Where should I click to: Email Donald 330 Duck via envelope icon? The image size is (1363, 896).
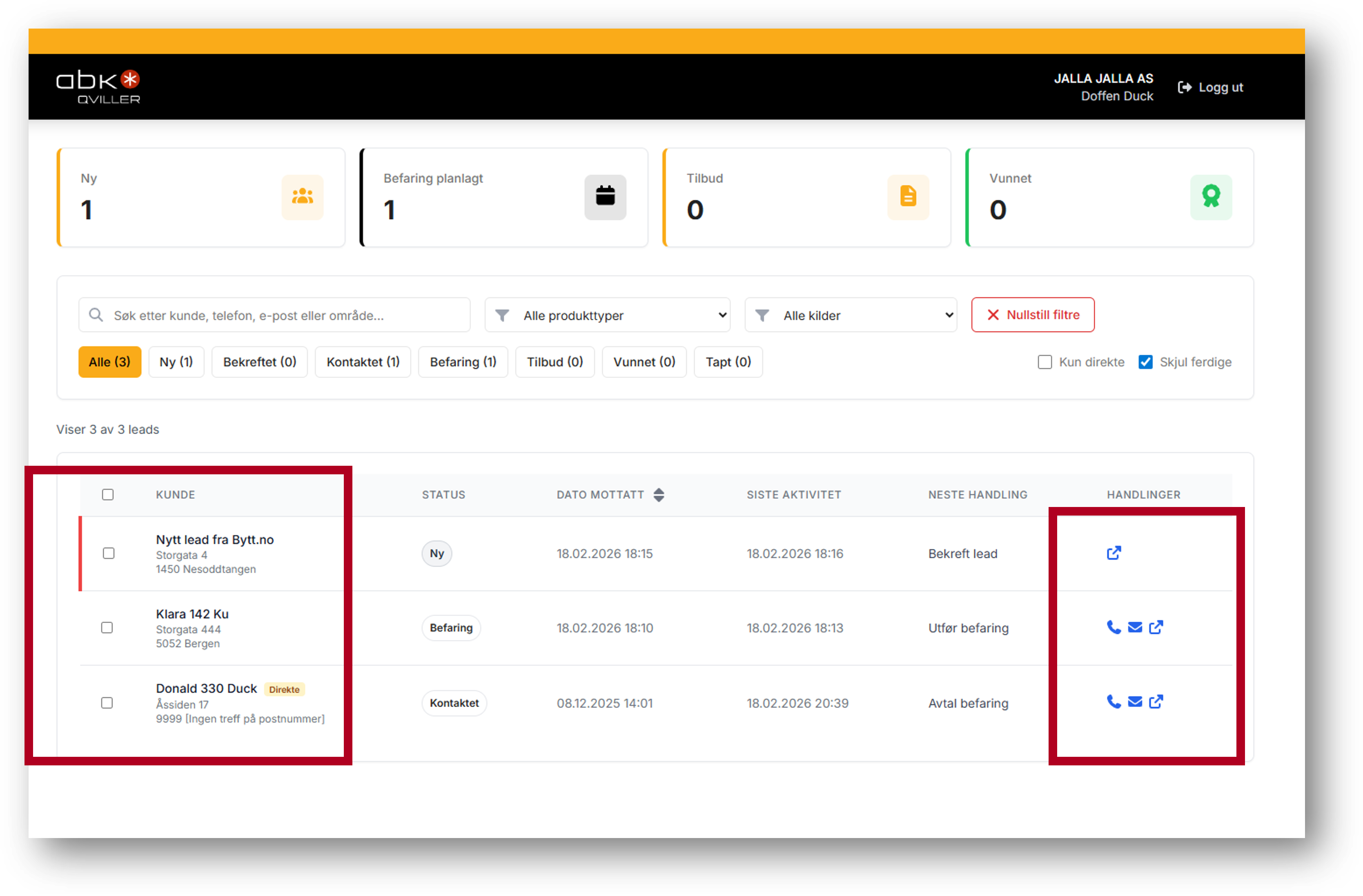pos(1134,702)
